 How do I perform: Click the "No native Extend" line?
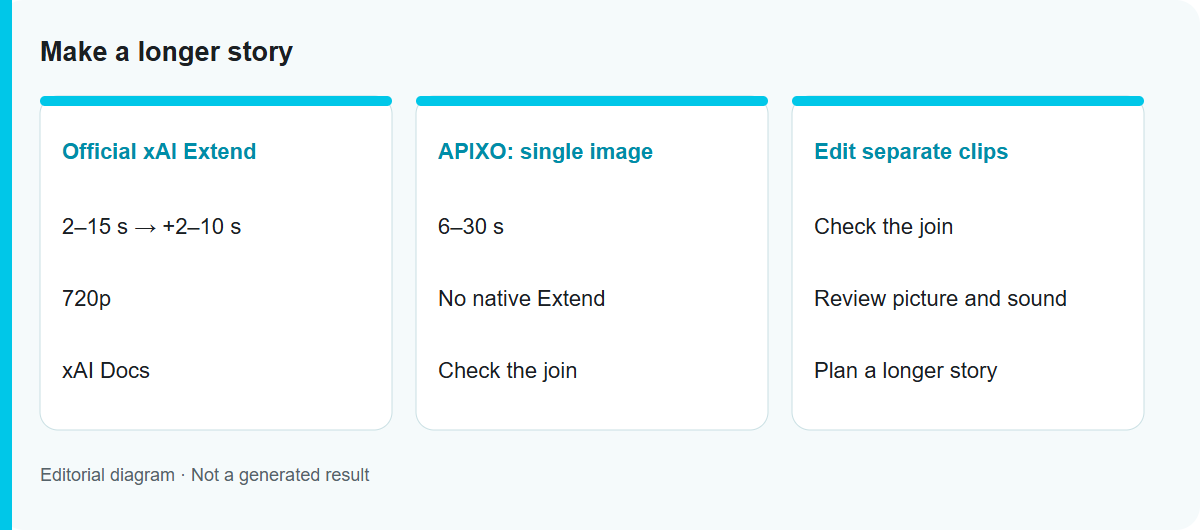tap(521, 299)
